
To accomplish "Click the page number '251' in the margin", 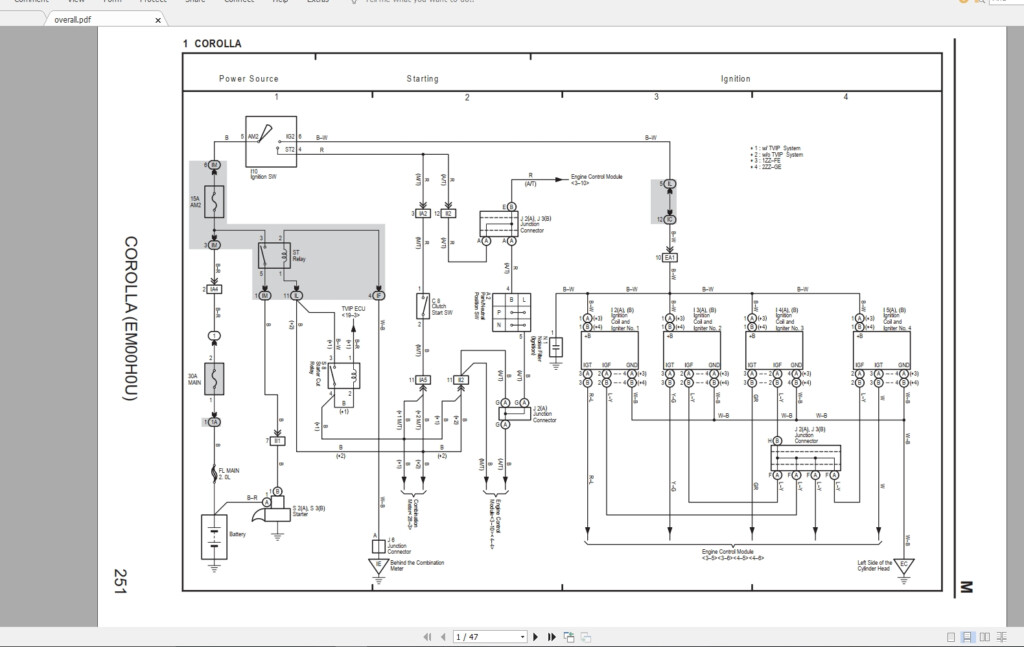I will click(120, 581).
